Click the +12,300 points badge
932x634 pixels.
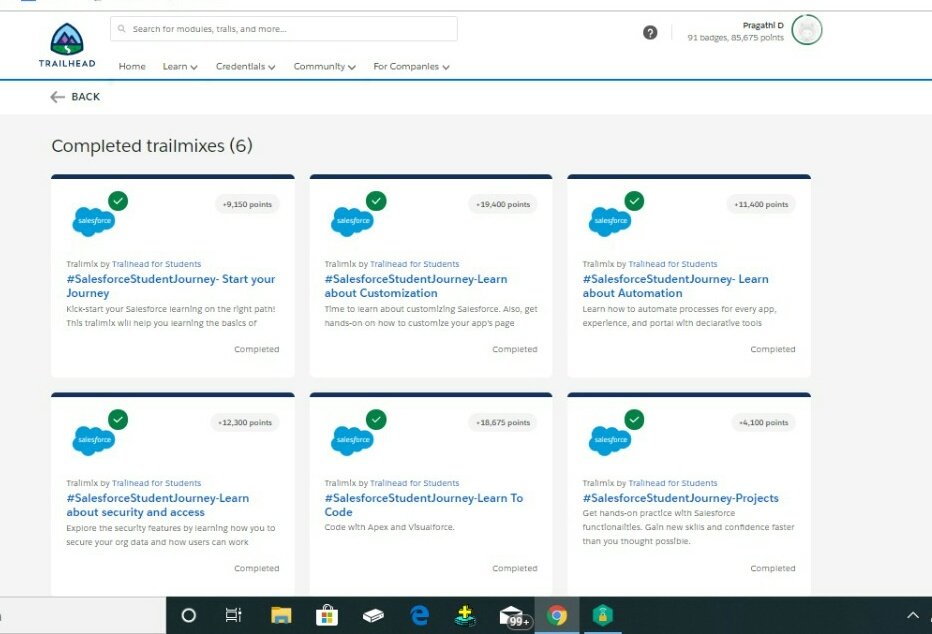[245, 422]
